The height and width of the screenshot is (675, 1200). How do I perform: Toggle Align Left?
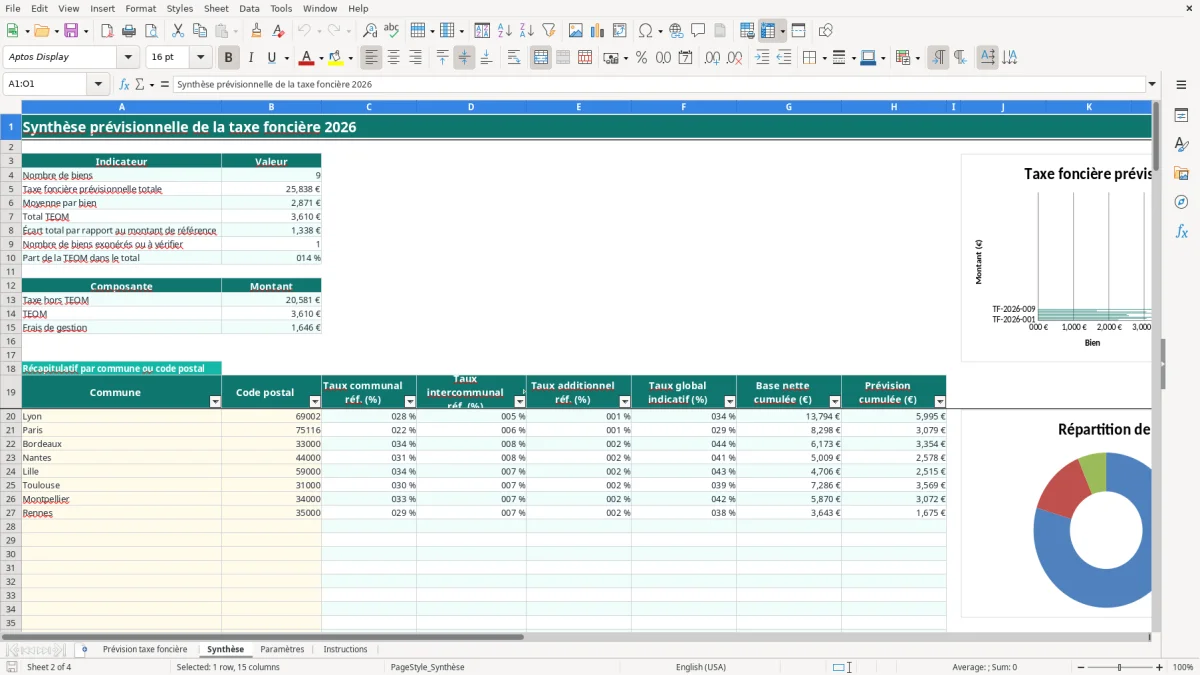pyautogui.click(x=372, y=58)
